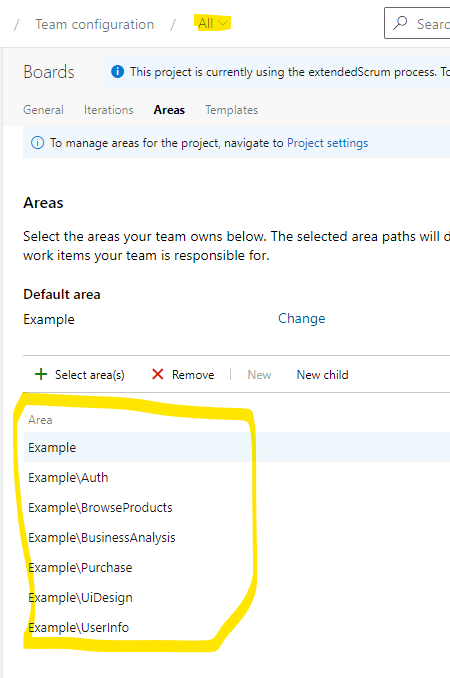
Task: Click the search magnifier icon
Action: pos(400,22)
